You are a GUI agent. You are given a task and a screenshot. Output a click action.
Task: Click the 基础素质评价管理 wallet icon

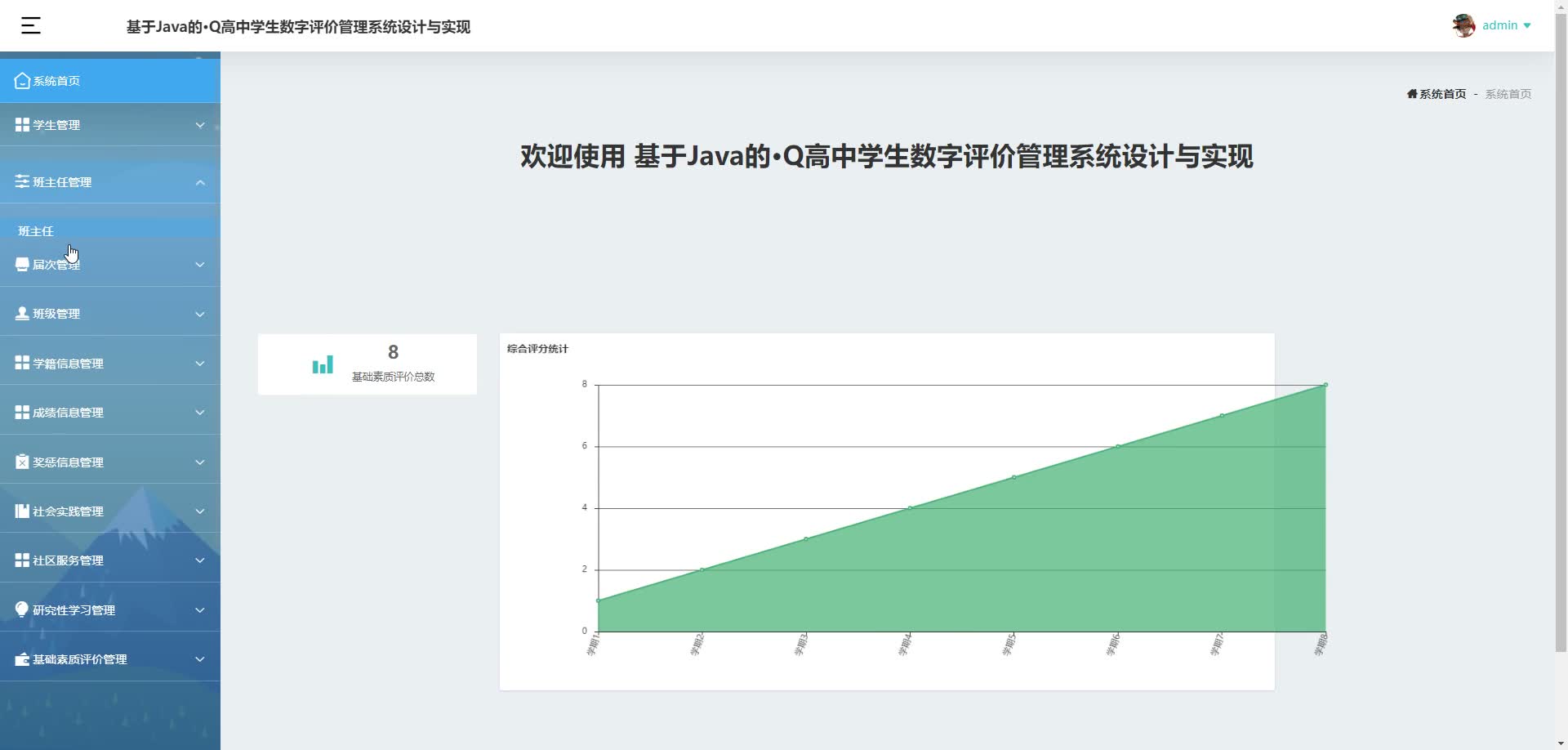22,659
